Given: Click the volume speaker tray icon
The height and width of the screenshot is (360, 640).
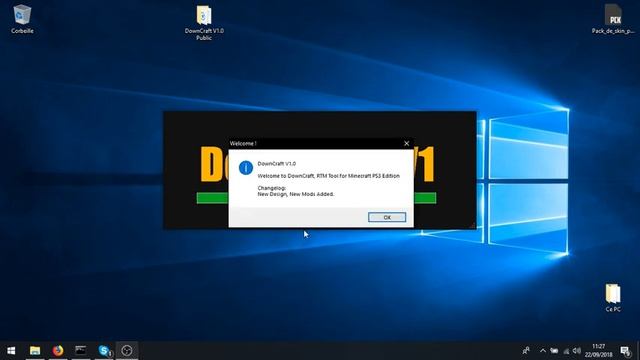Looking at the screenshot, I should [x=576, y=351].
